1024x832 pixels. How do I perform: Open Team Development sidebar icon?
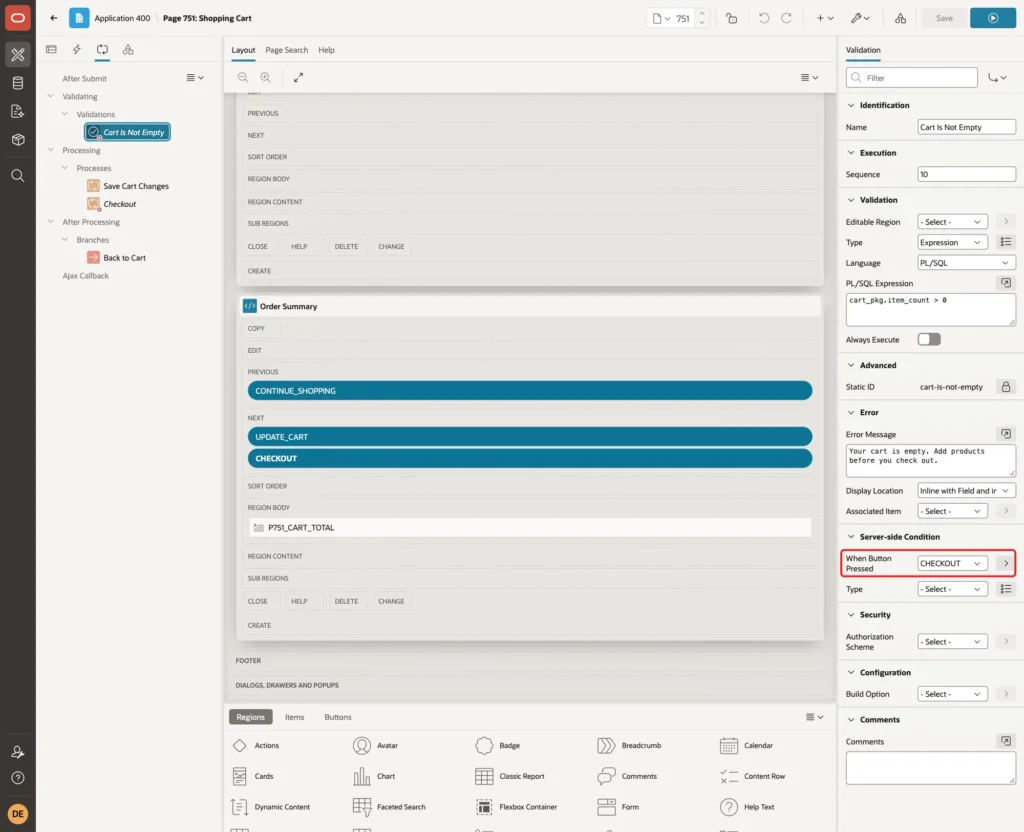(18, 112)
